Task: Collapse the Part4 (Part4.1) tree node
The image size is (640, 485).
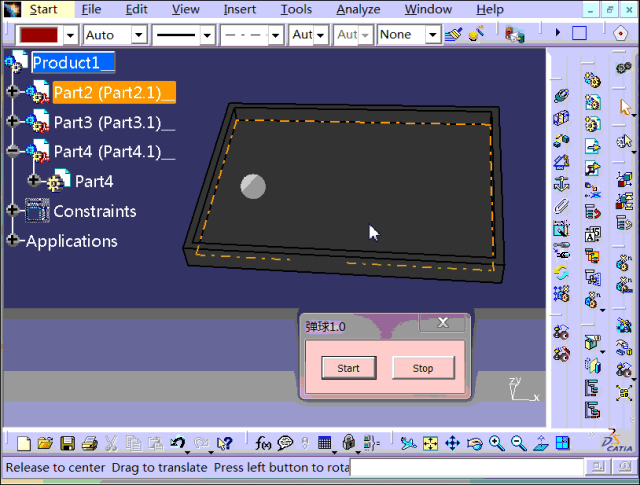Action: tap(13, 151)
